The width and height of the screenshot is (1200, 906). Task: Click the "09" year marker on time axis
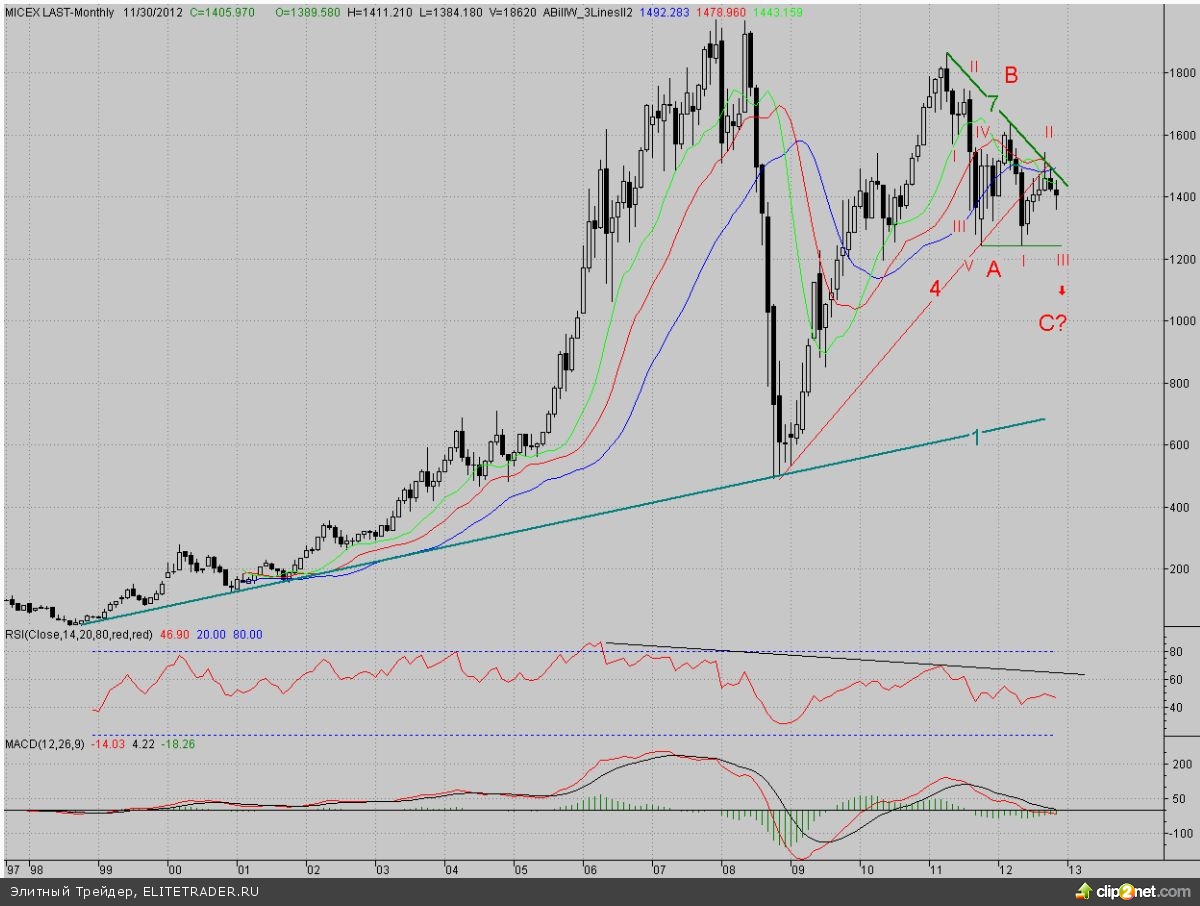click(797, 869)
